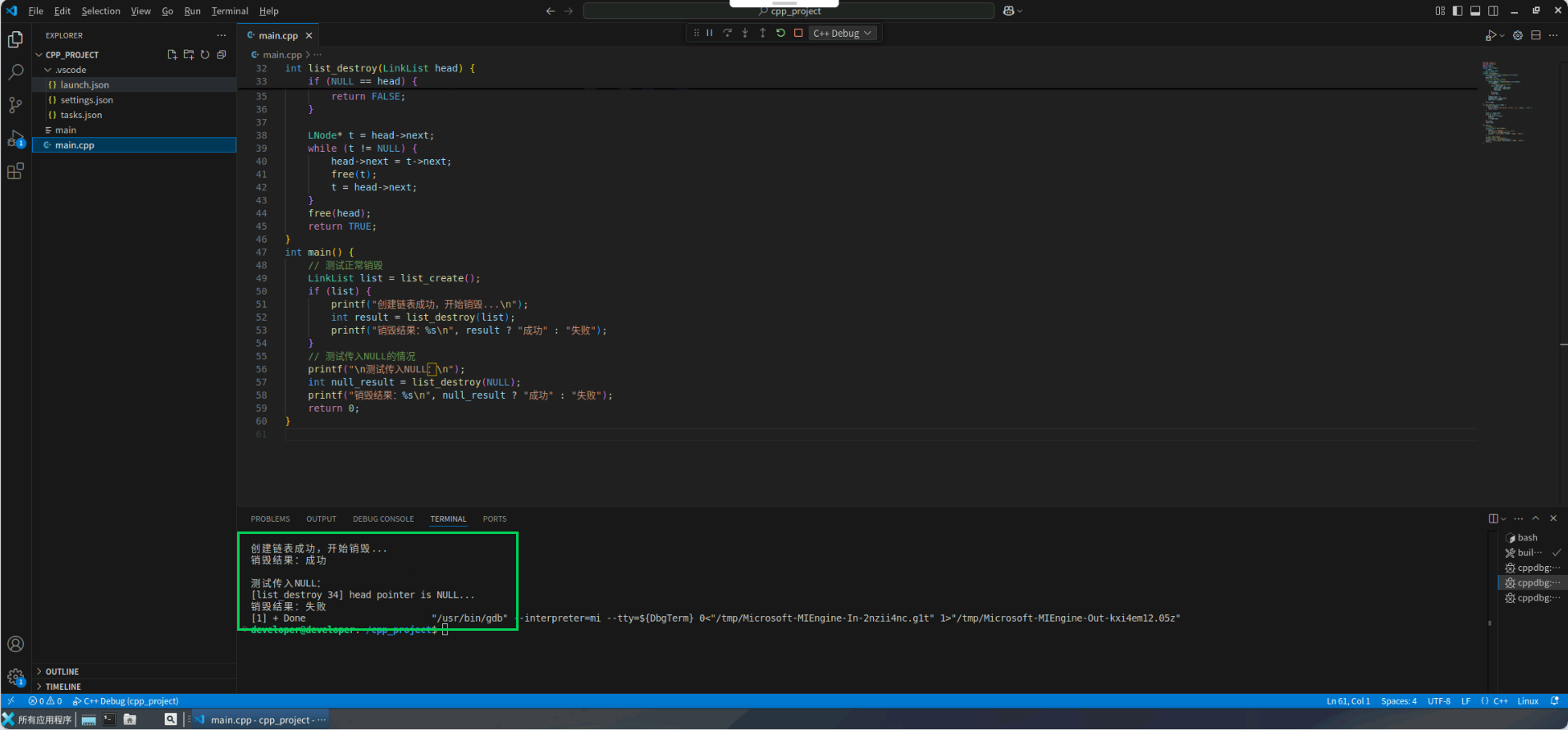The width and height of the screenshot is (1568, 730).
Task: Open Explorer views and more actions menu
Action: [x=221, y=35]
